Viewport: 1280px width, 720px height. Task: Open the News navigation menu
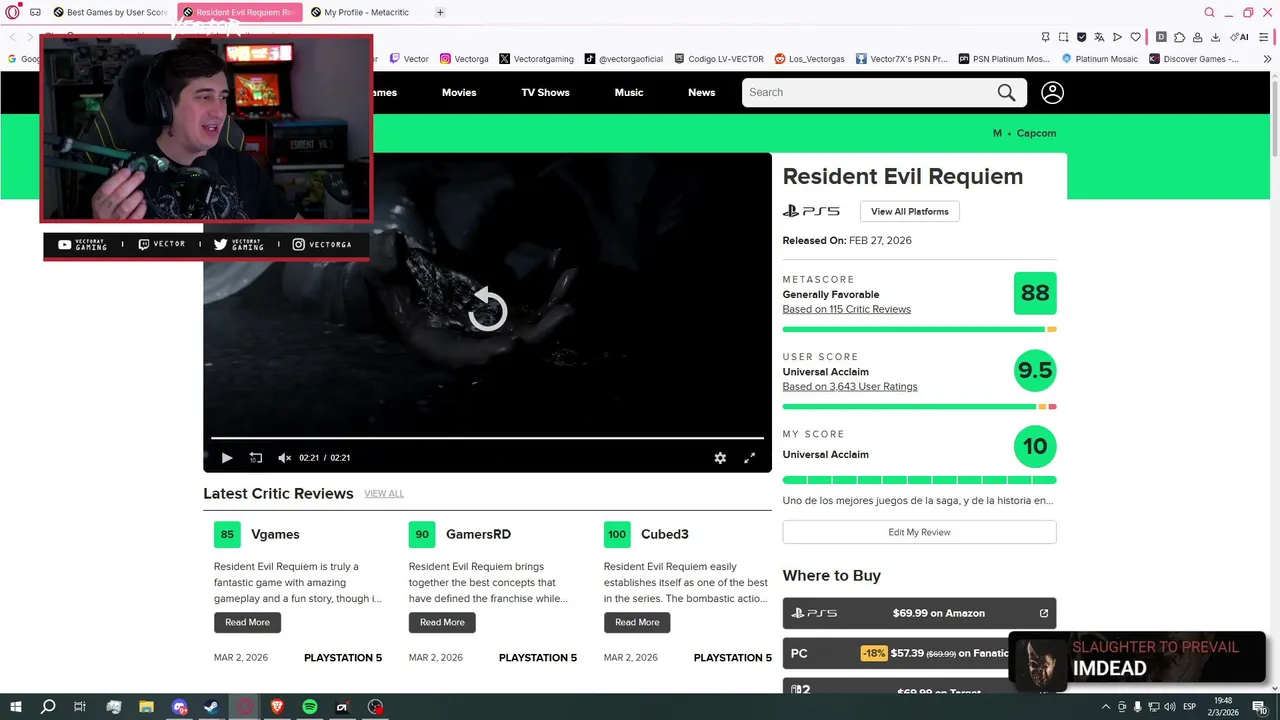coord(702,93)
